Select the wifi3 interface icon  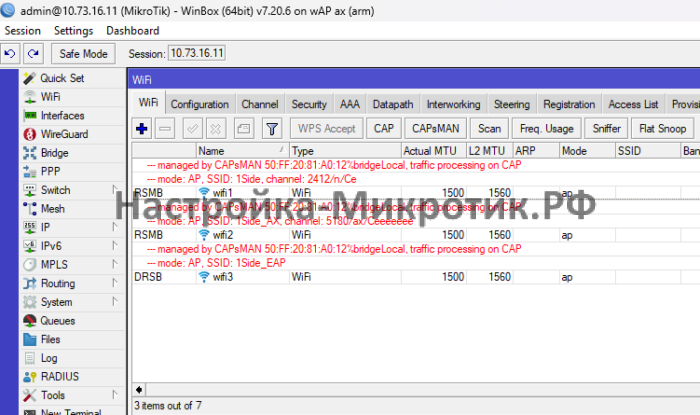(204, 277)
